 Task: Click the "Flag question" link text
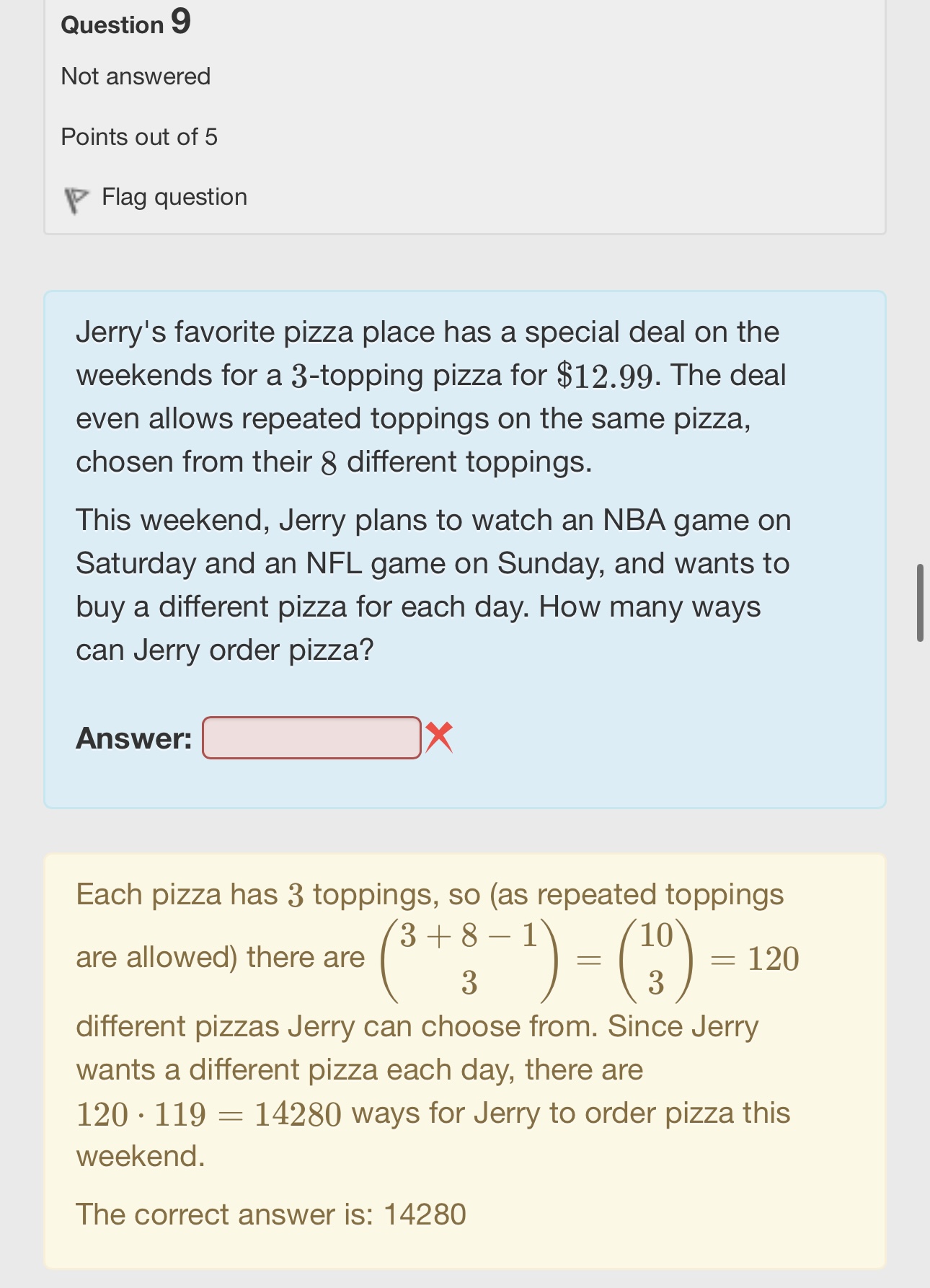[174, 197]
